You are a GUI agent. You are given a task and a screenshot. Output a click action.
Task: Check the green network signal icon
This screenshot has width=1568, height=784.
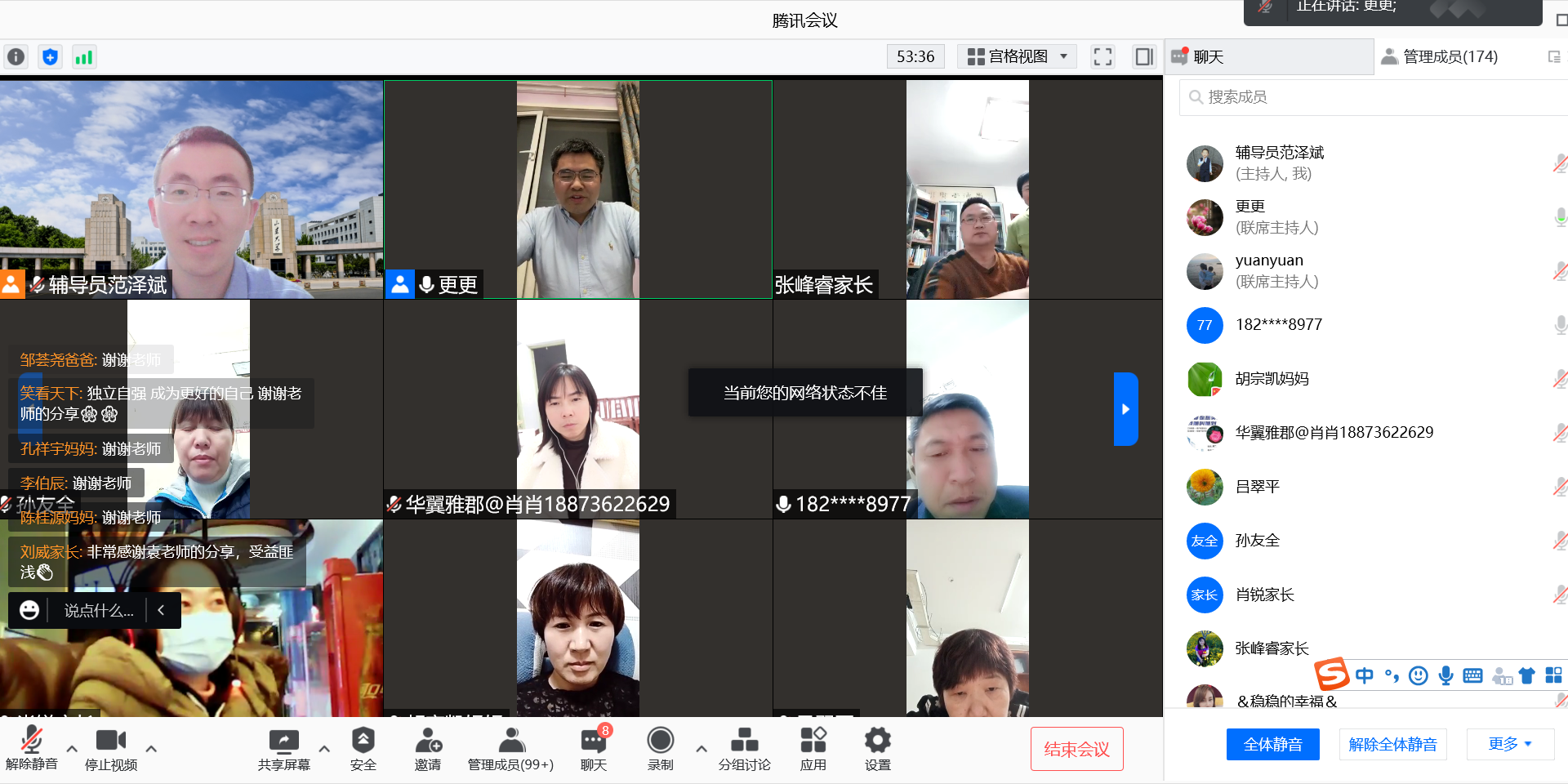pos(83,57)
